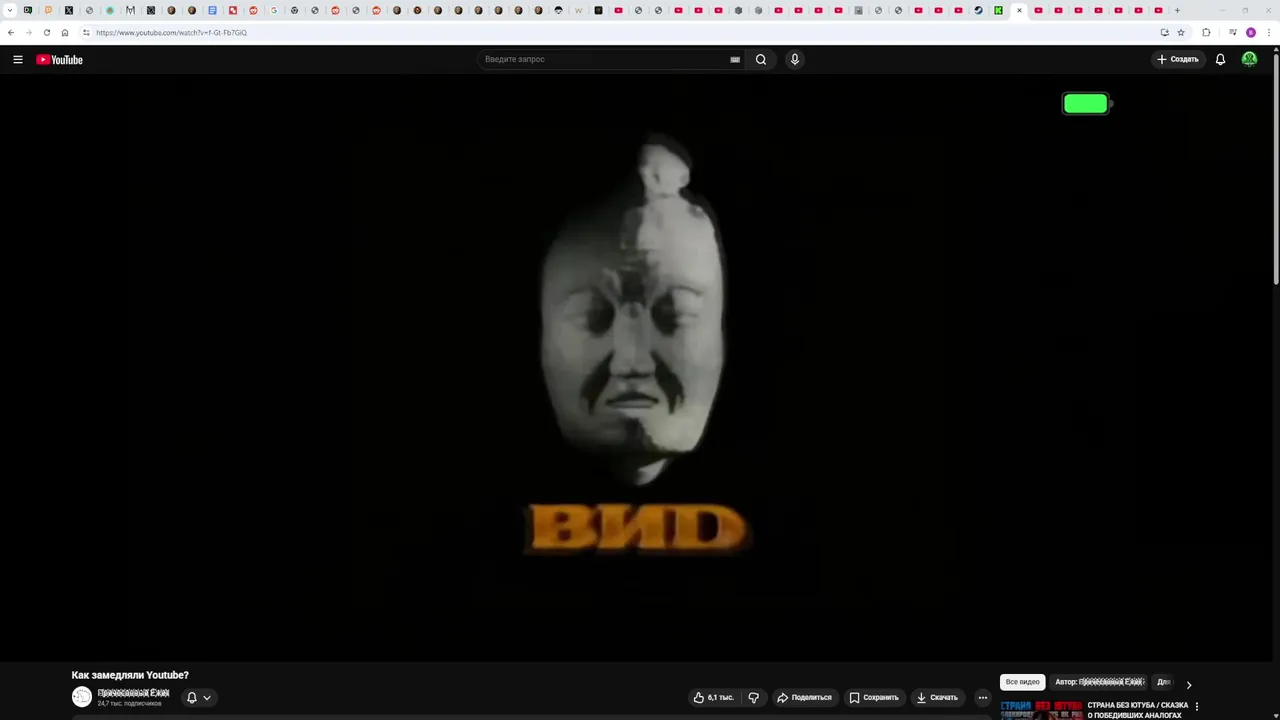Switch to the Wikipedia tab

tap(578, 10)
